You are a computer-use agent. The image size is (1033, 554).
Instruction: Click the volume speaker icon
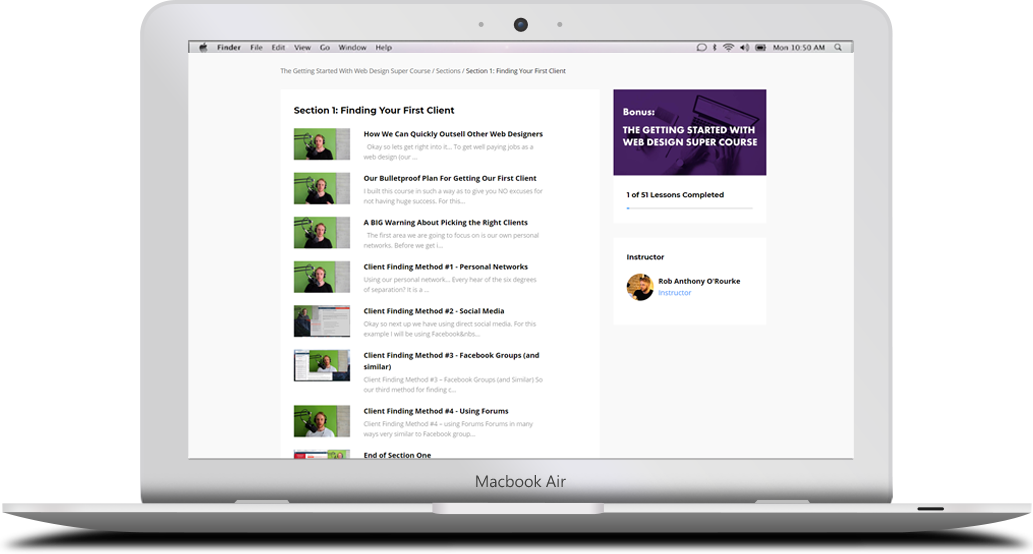tap(744, 47)
